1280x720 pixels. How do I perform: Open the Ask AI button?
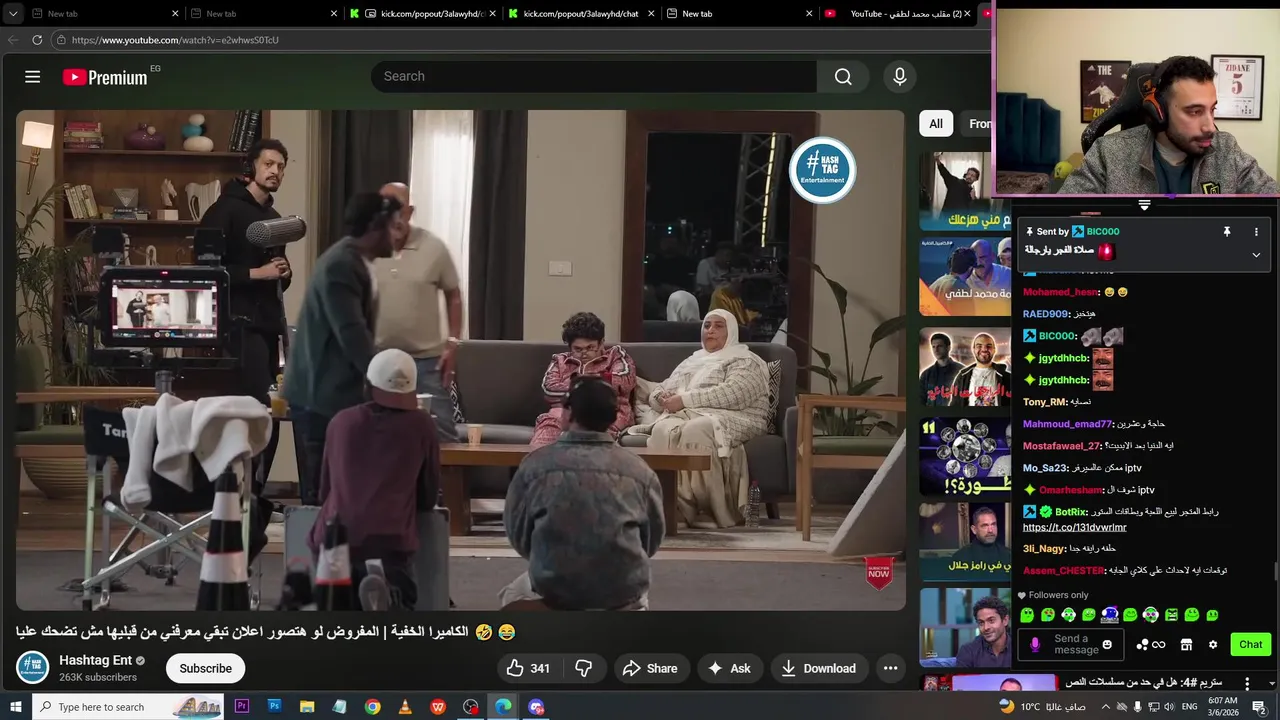coord(729,668)
